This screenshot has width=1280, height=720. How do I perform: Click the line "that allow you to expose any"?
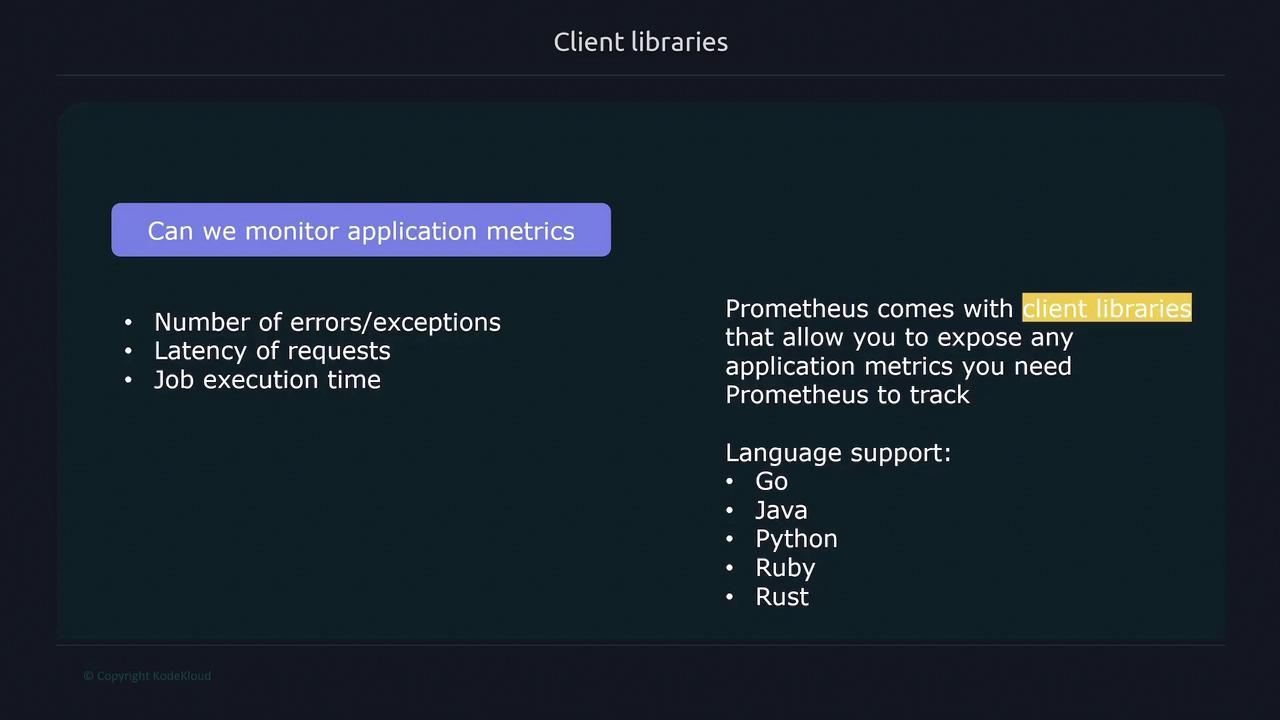coord(899,337)
